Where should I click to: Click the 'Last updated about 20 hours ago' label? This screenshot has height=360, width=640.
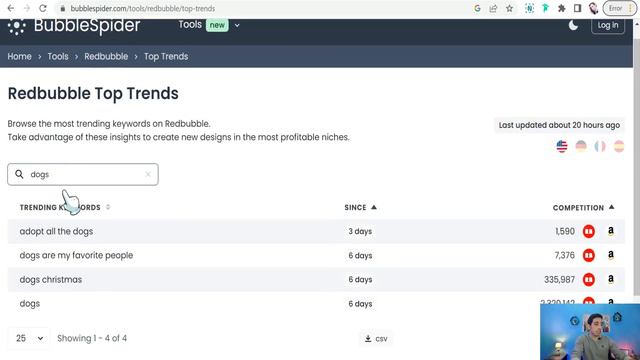[559, 125]
